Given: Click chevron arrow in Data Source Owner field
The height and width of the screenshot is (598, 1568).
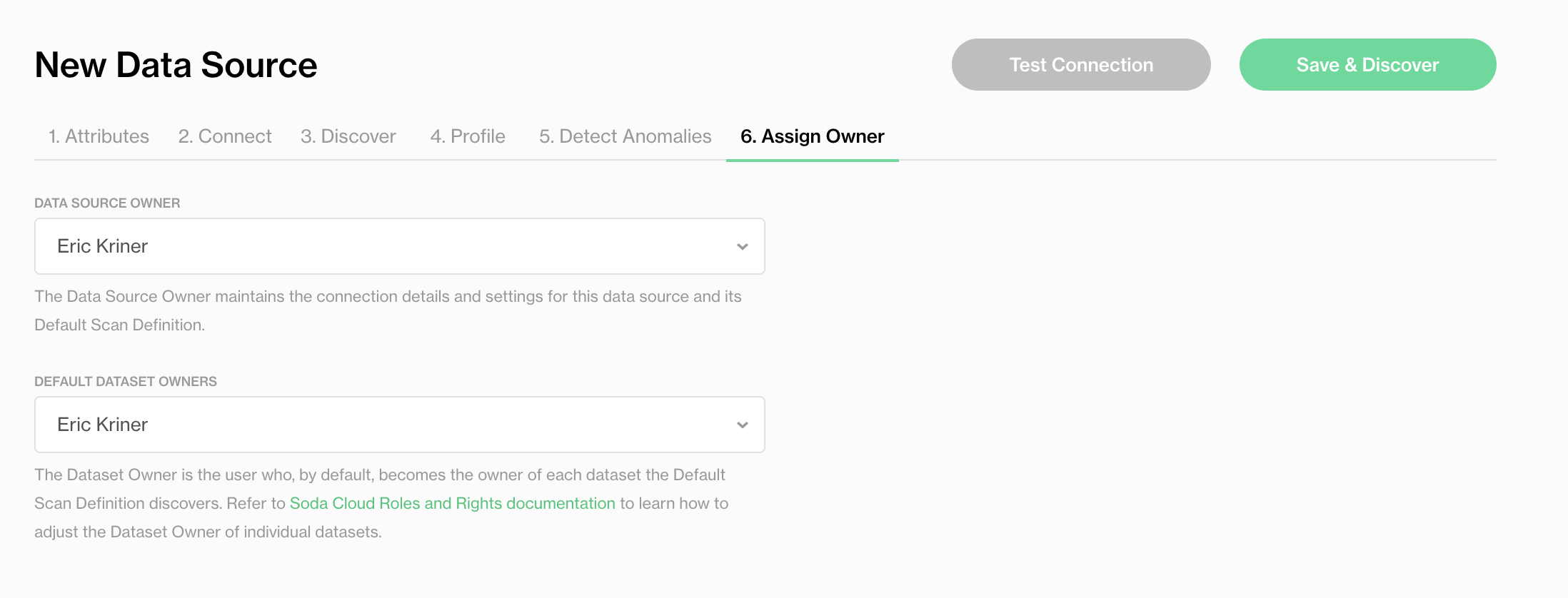Looking at the screenshot, I should (x=743, y=247).
